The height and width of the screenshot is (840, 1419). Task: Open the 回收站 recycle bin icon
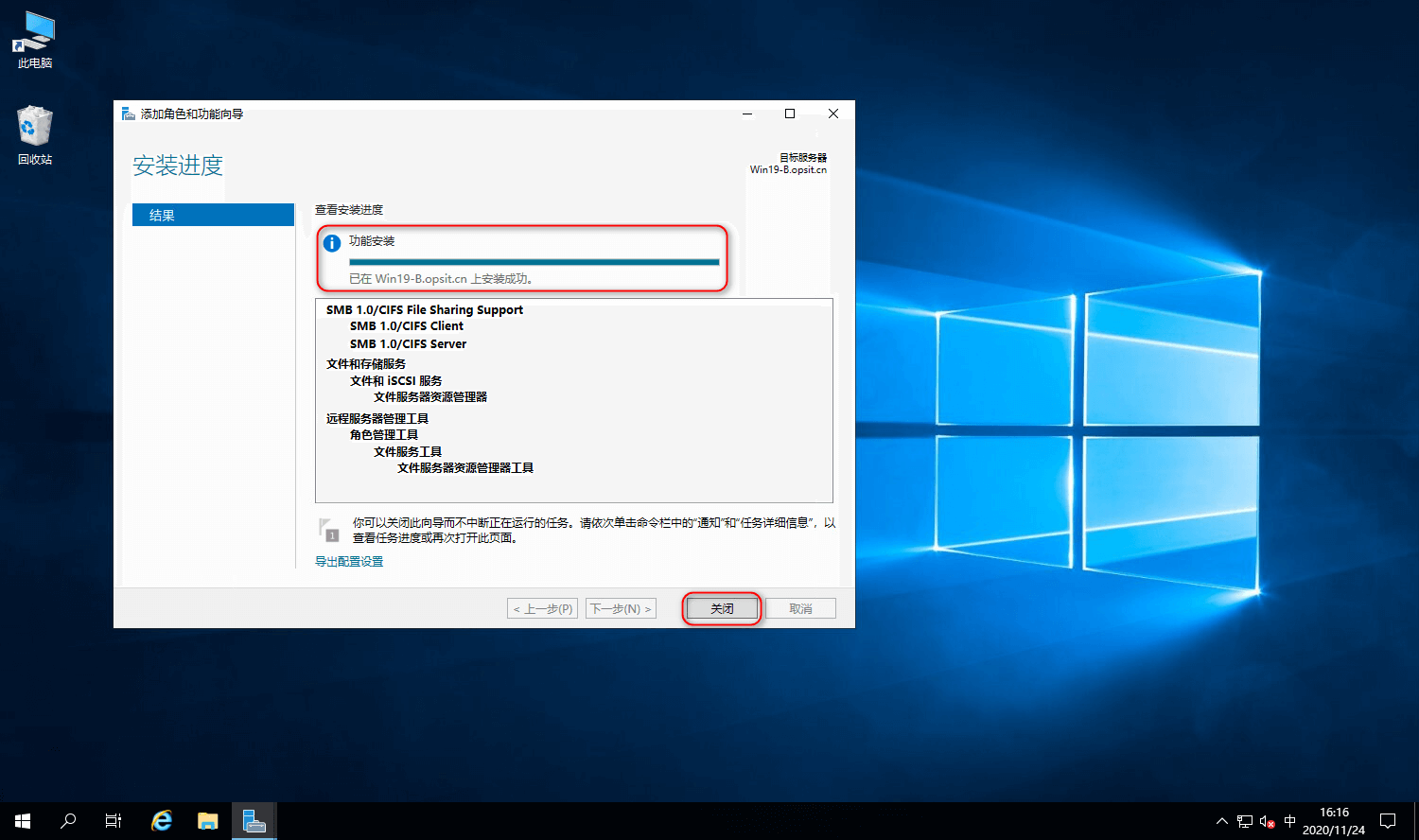tap(35, 135)
